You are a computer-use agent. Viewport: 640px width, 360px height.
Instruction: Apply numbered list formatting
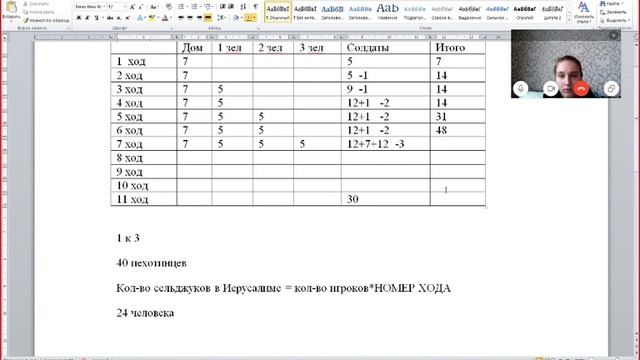[x=195, y=7]
